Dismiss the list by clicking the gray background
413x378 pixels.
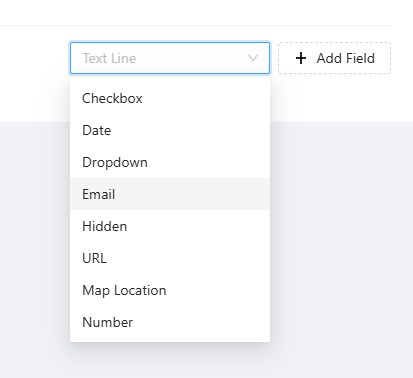pyautogui.click(x=340, y=250)
